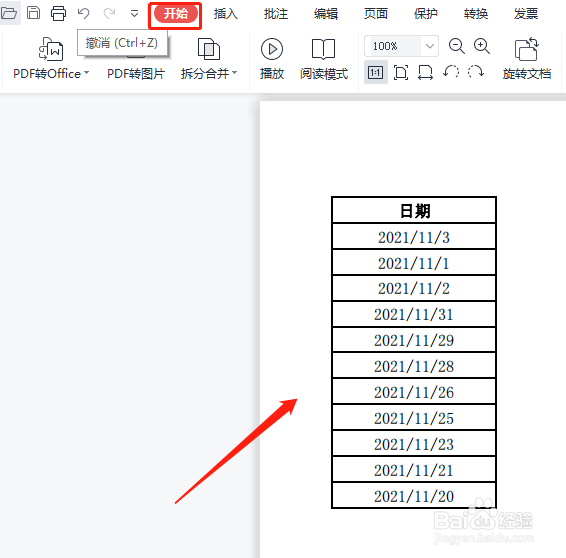Image resolution: width=566 pixels, height=558 pixels.
Task: Switch to the 发票 tab
Action: (526, 14)
